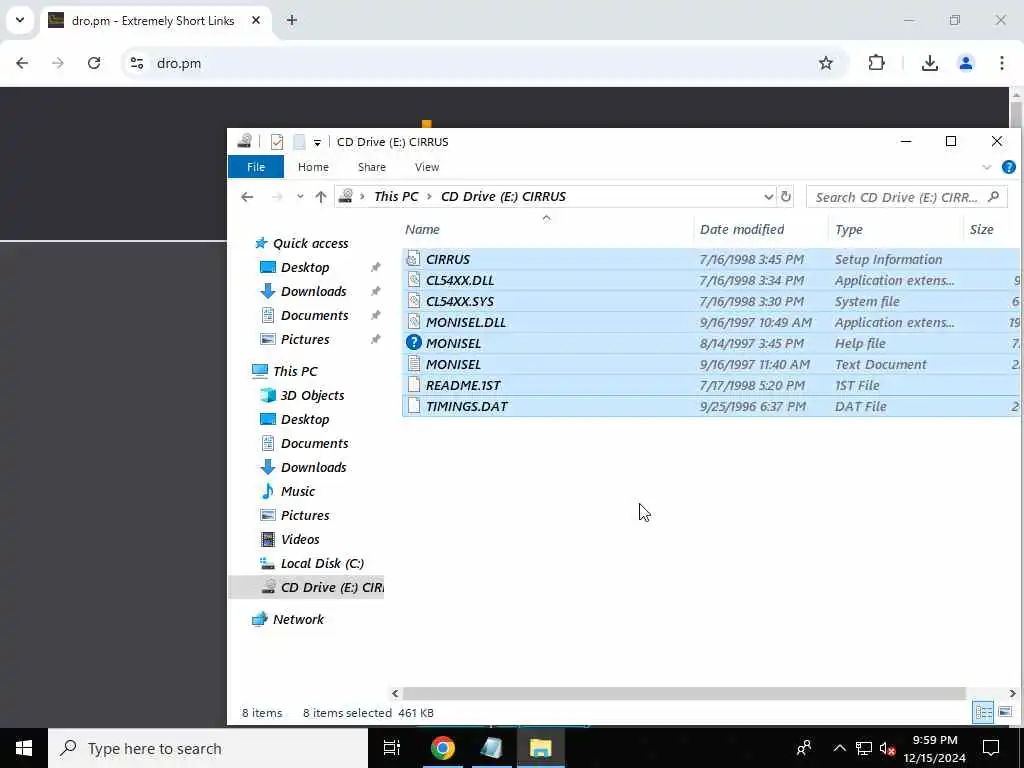Click the dro.pm address bar
The image size is (1024, 768).
click(485, 63)
